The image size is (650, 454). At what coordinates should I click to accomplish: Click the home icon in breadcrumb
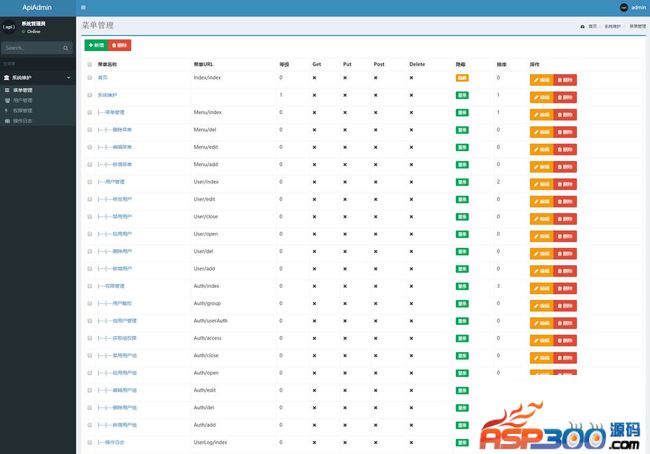582,26
